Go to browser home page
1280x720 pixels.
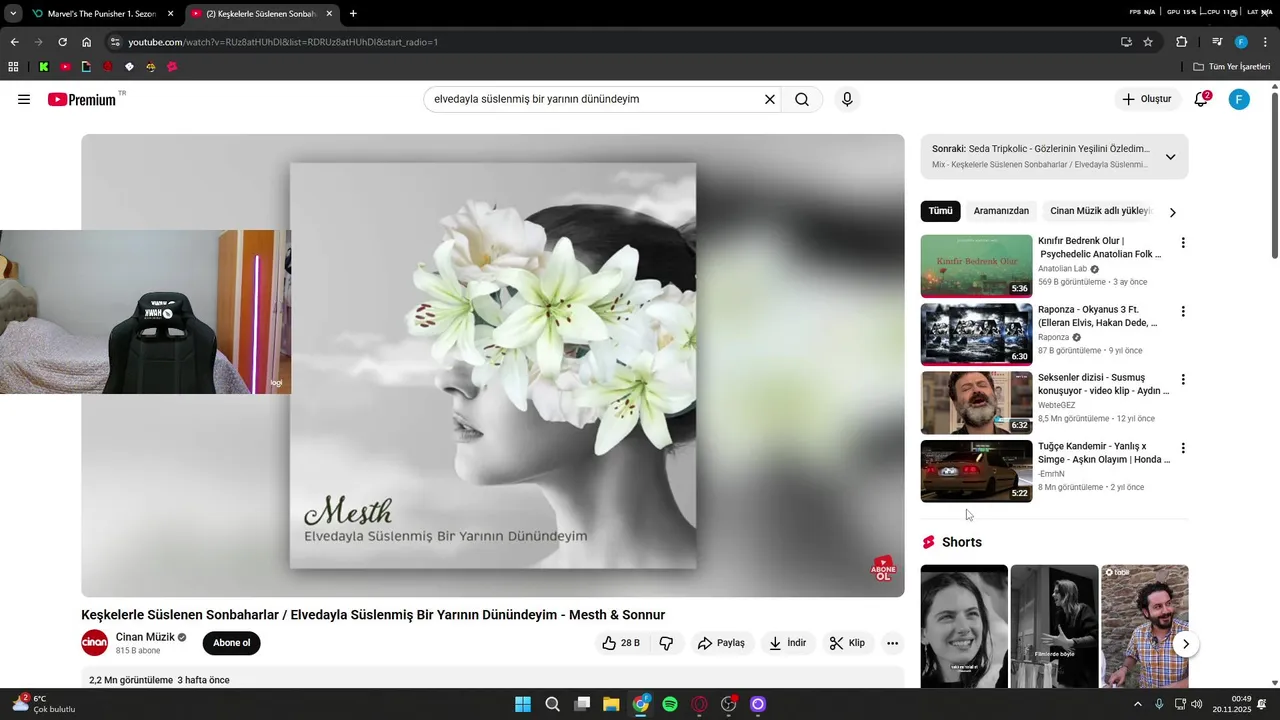[87, 42]
